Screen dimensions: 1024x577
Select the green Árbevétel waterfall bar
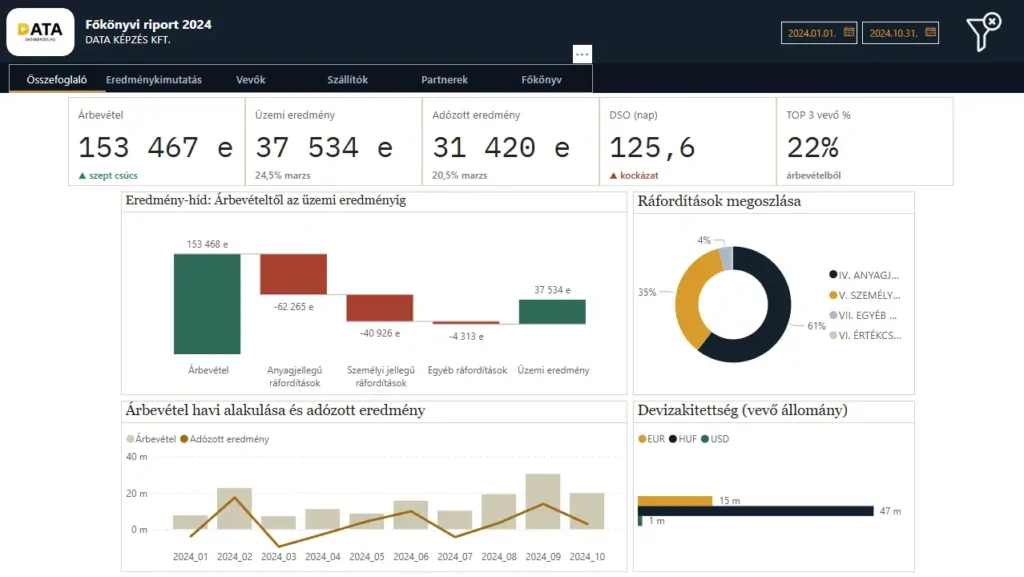(207, 304)
